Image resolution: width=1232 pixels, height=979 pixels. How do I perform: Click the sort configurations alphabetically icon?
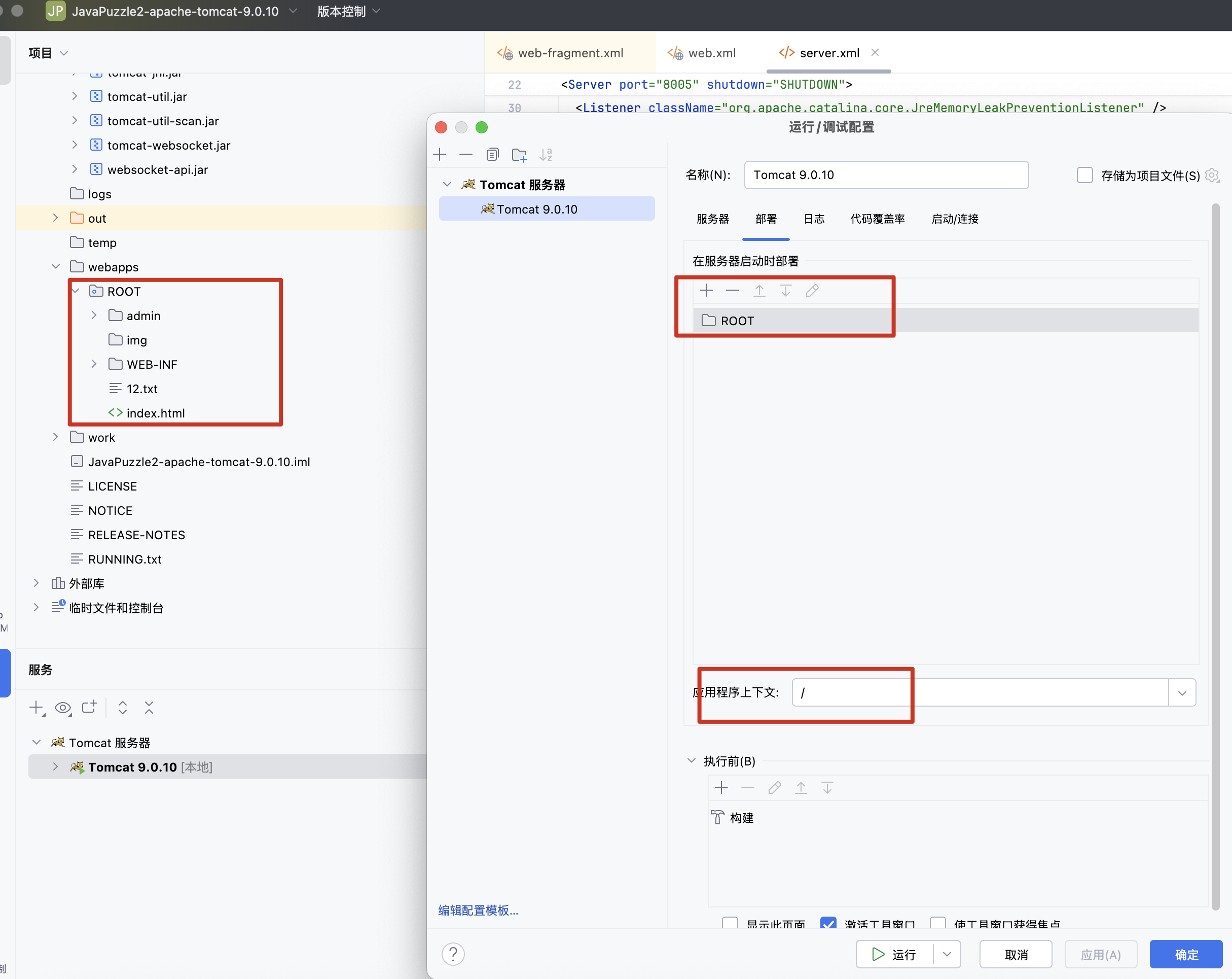pos(546,154)
